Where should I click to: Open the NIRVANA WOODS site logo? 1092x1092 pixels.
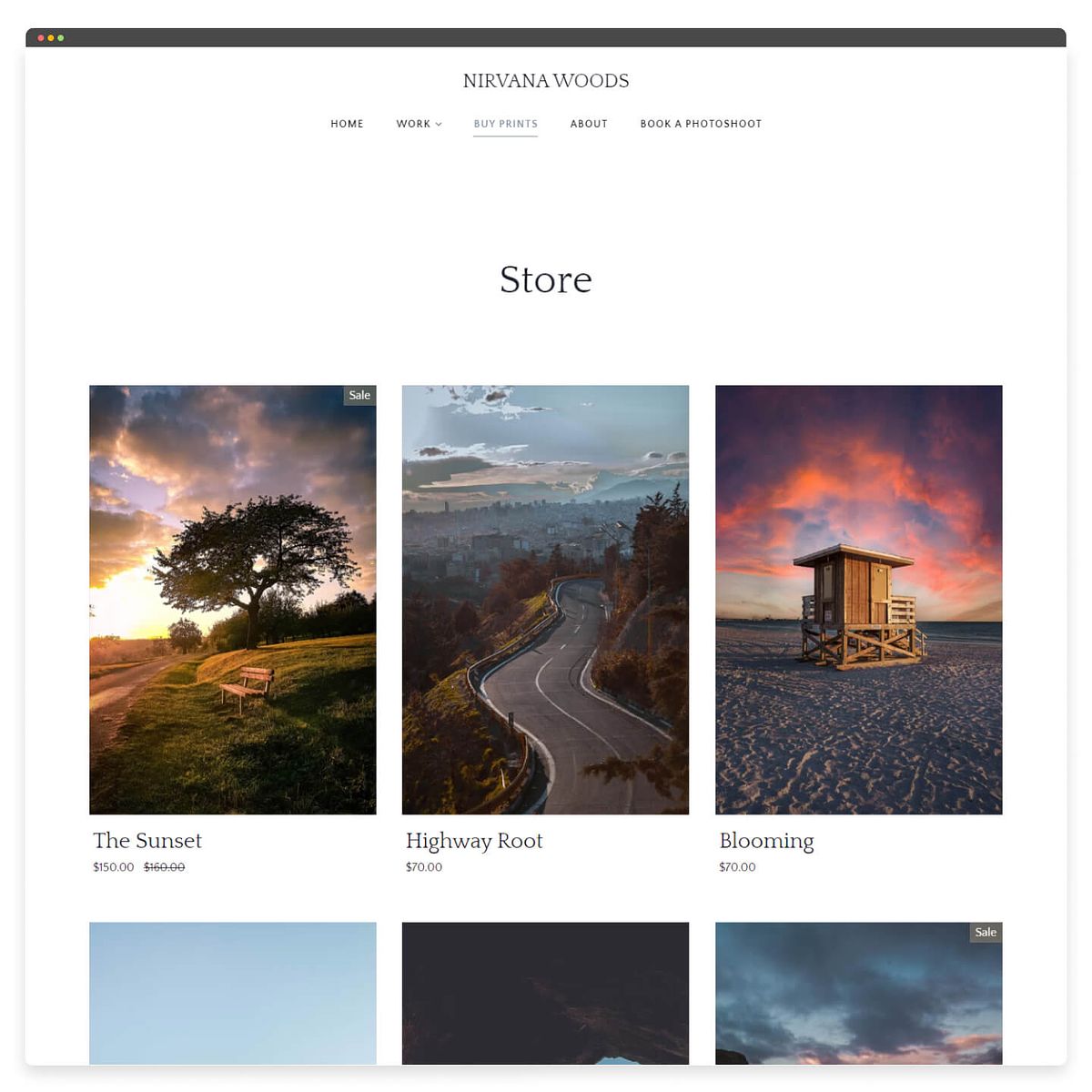(x=545, y=81)
